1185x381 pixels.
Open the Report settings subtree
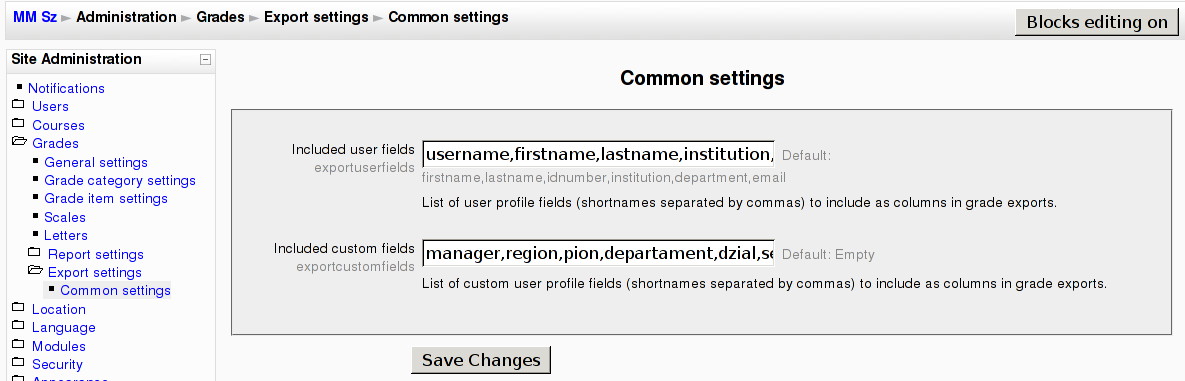click(95, 255)
